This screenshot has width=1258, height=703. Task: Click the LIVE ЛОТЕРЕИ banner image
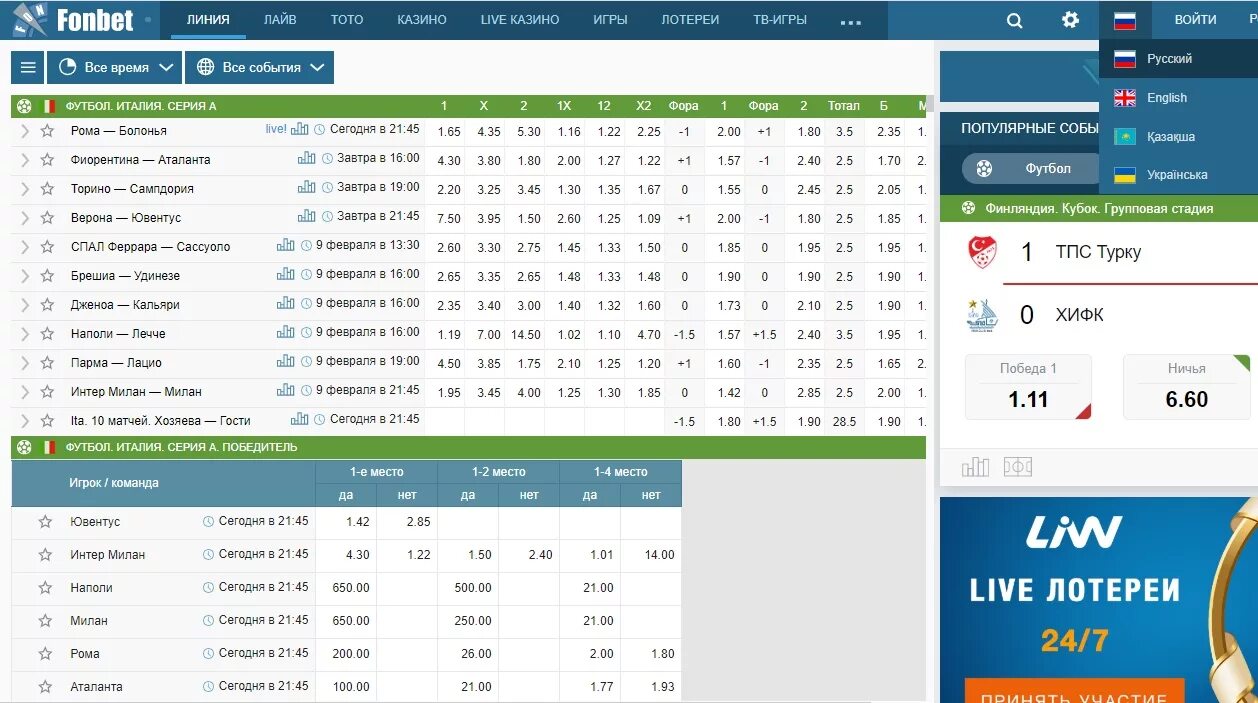[x=1099, y=600]
